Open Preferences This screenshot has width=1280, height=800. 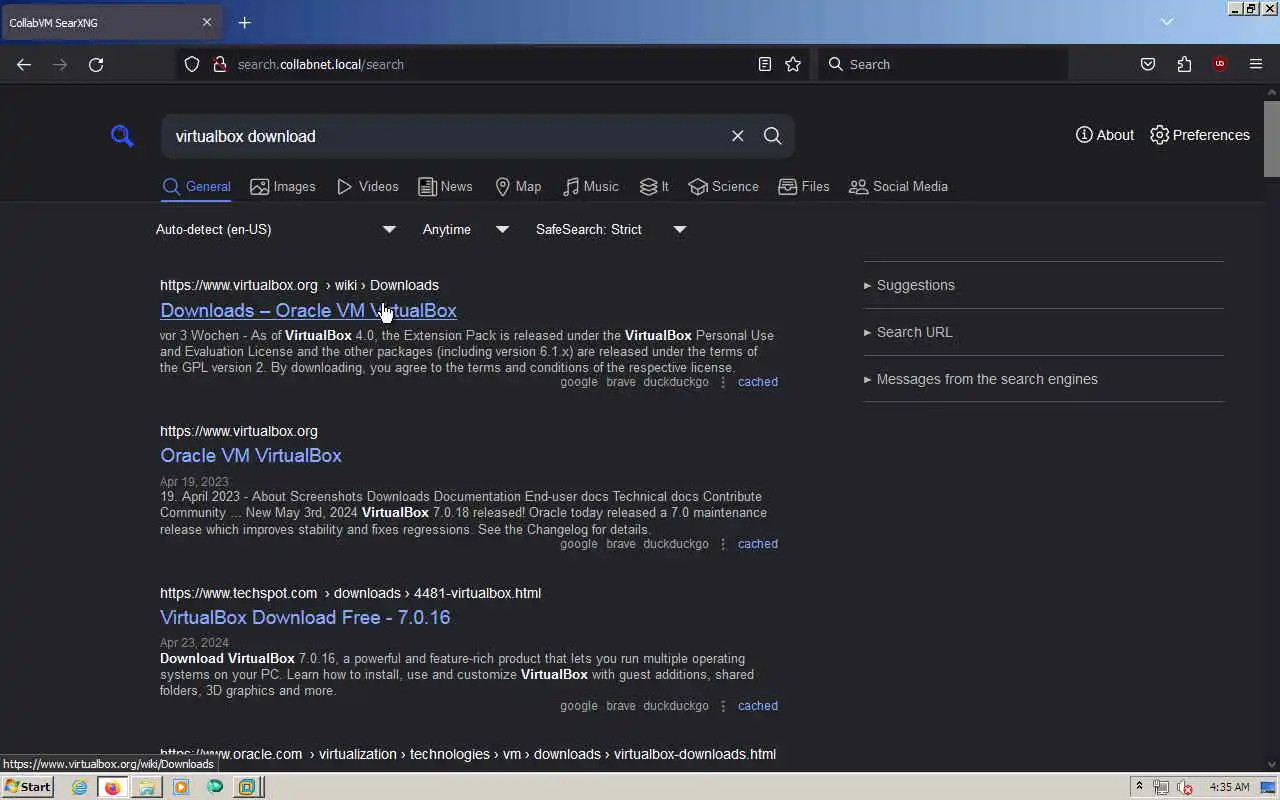click(1199, 135)
